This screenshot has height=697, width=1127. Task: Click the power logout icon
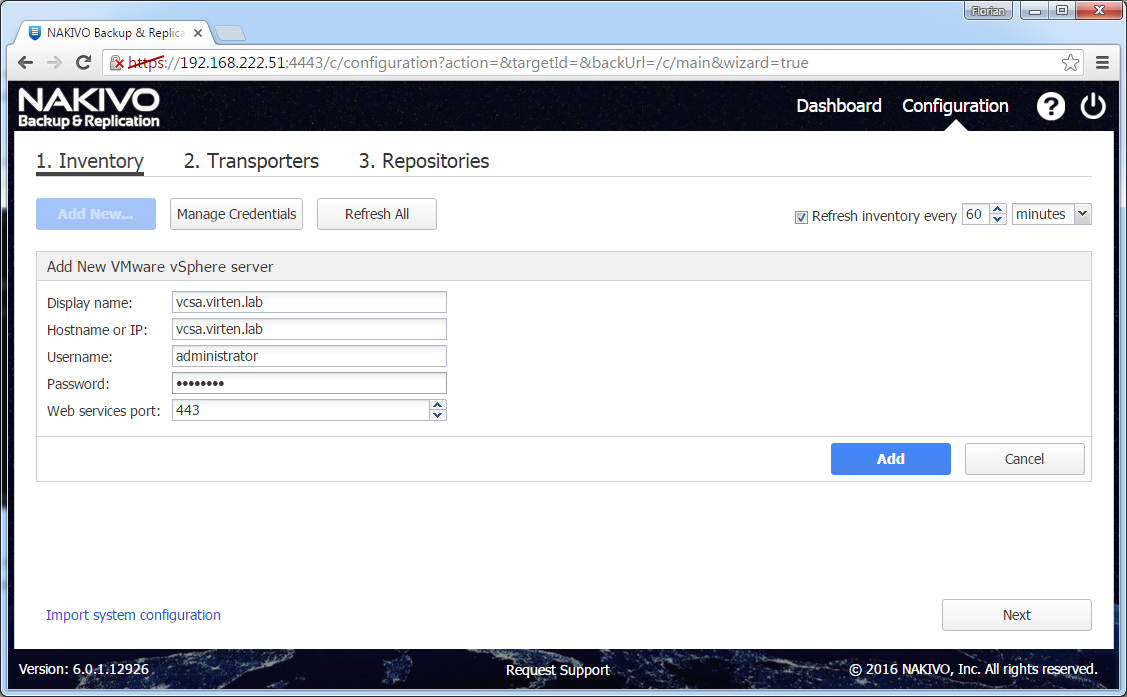(1093, 106)
